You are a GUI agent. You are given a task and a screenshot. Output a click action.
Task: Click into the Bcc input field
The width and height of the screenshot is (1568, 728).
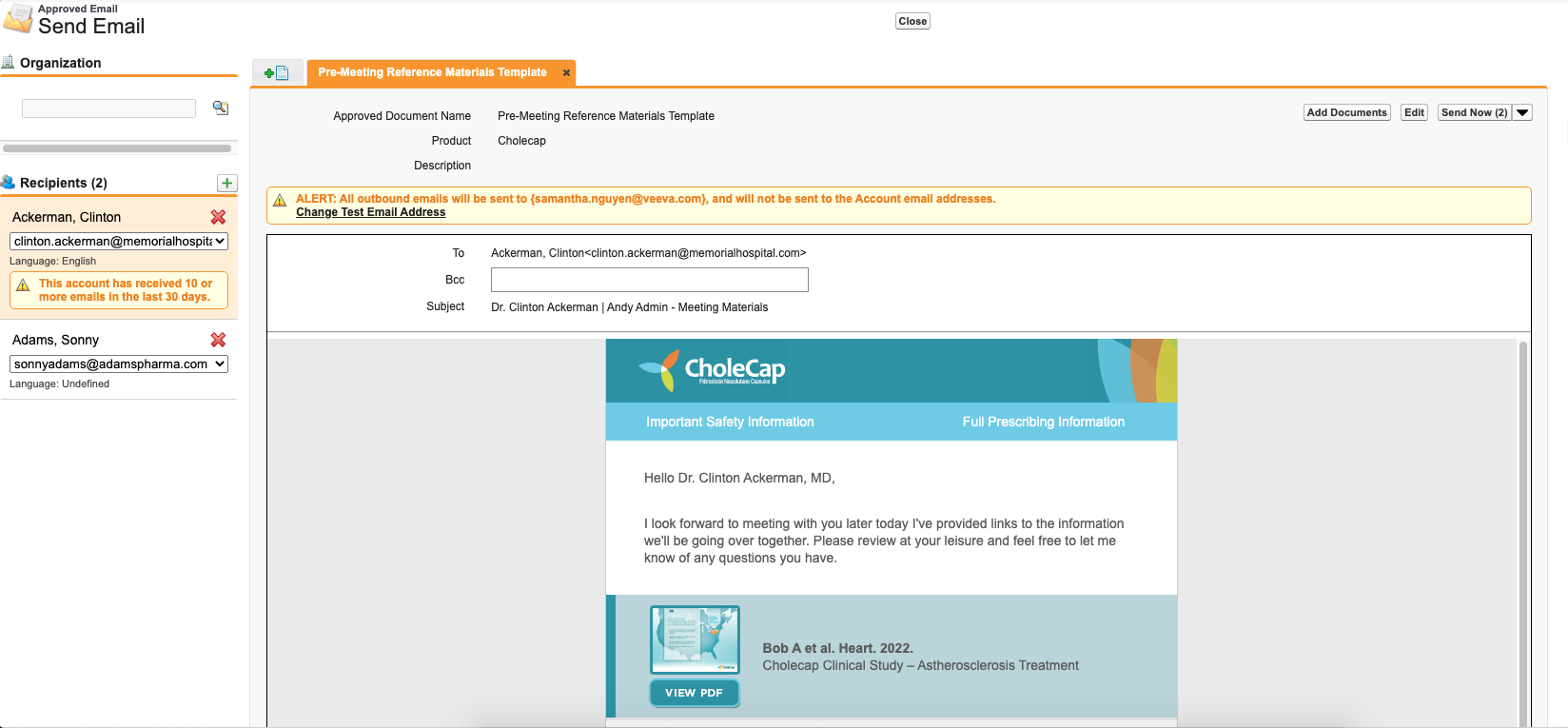(649, 280)
